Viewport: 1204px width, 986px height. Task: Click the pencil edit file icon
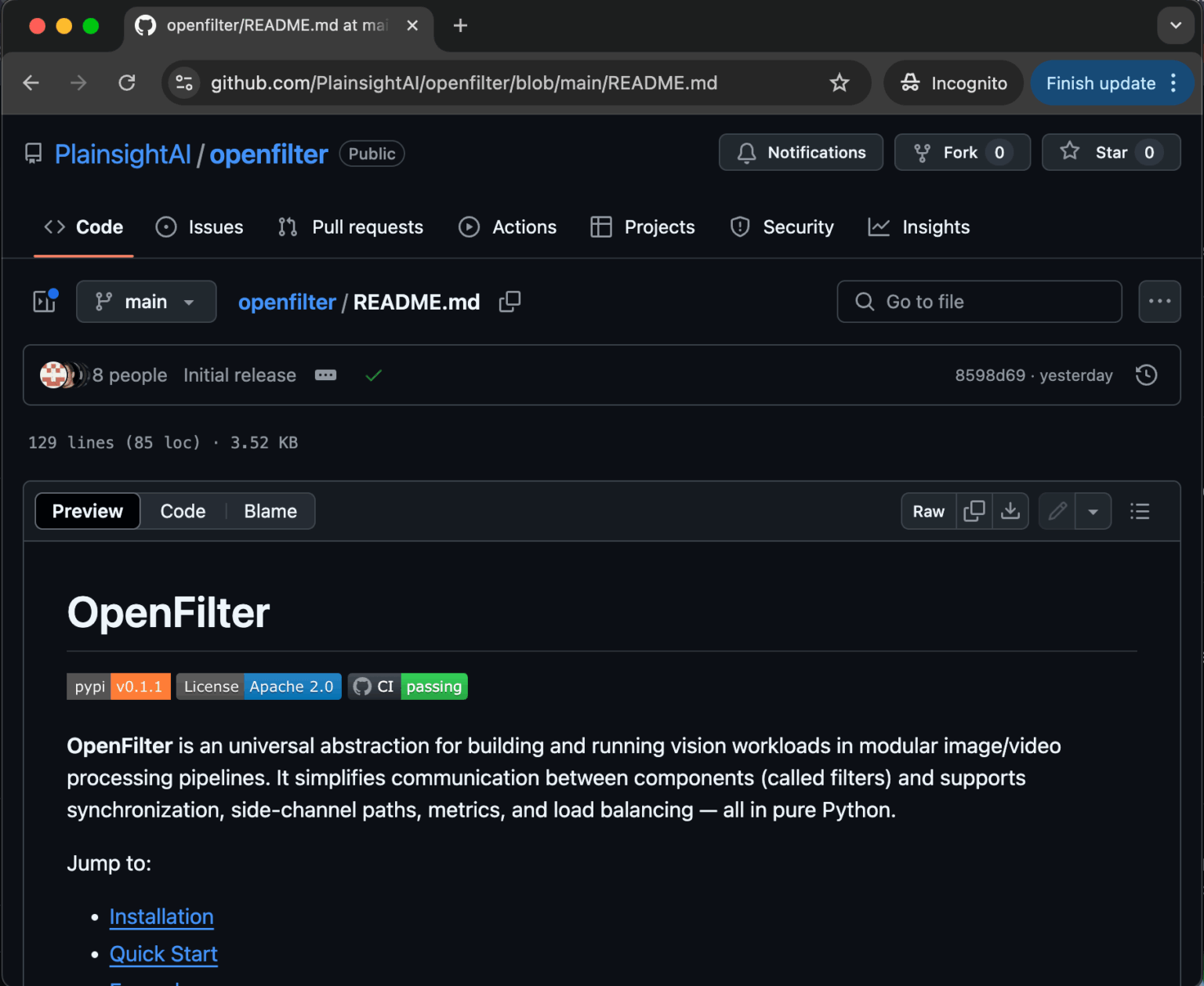click(1057, 511)
